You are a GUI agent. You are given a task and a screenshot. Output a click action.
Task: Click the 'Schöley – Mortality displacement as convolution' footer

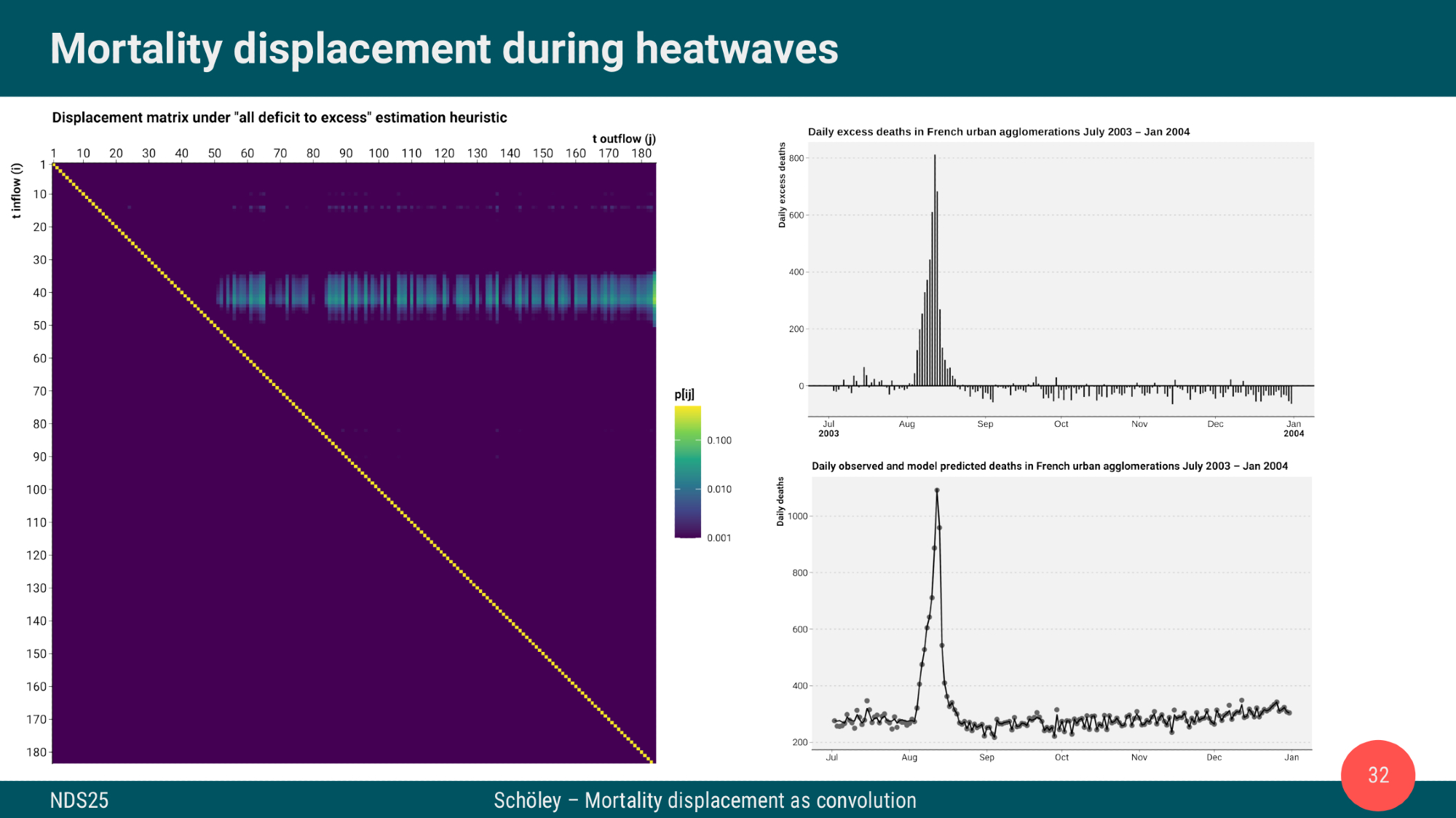(x=705, y=801)
